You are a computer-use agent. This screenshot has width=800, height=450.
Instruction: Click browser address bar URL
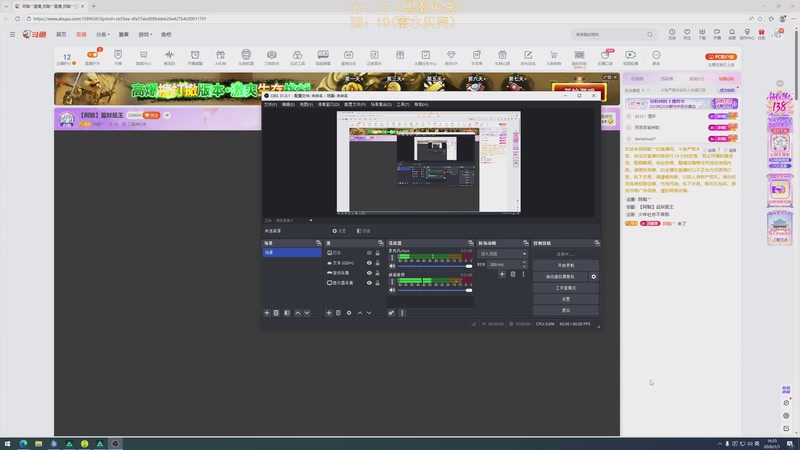coord(120,19)
